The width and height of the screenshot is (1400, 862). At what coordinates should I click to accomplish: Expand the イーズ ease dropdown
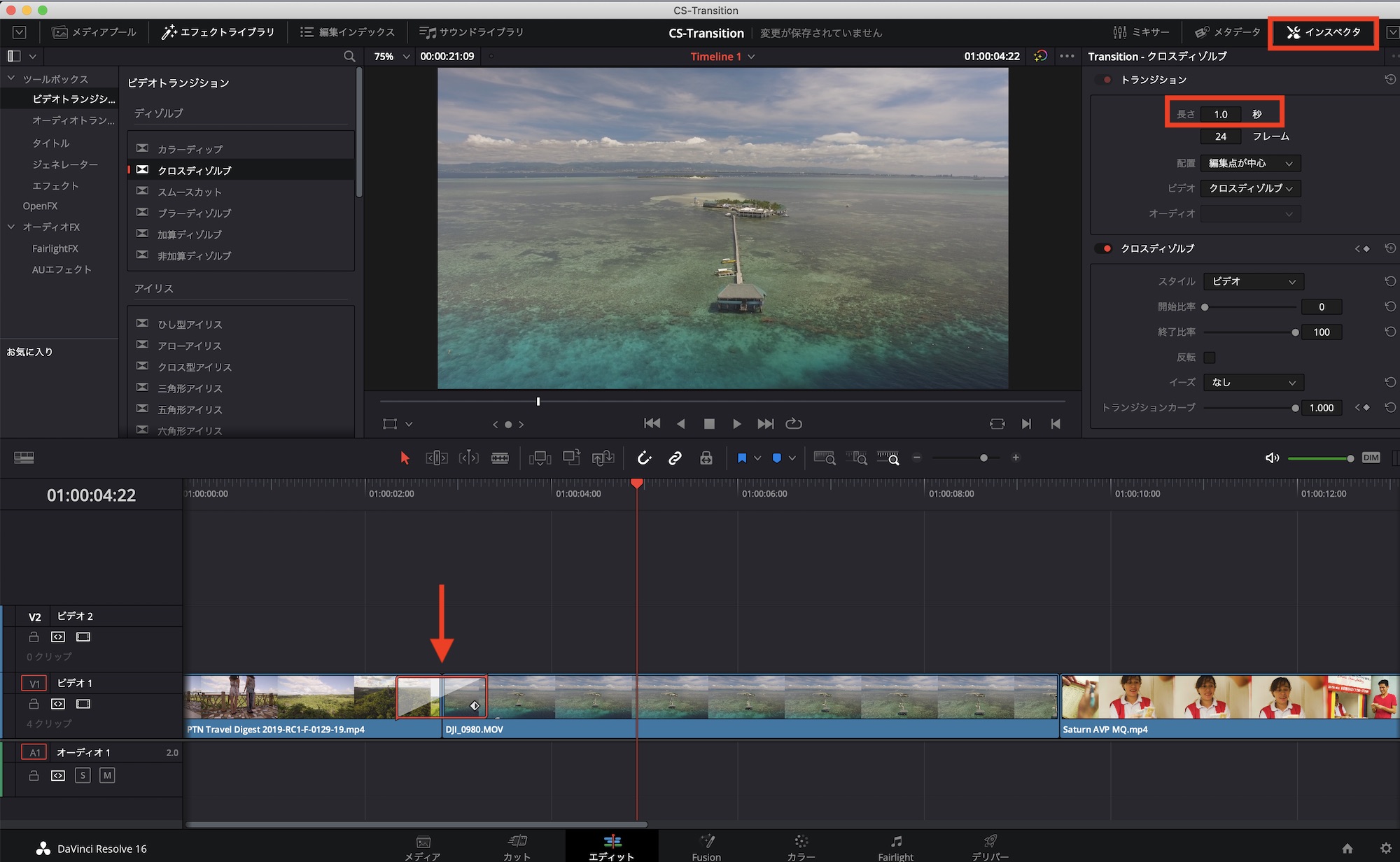[x=1253, y=383]
